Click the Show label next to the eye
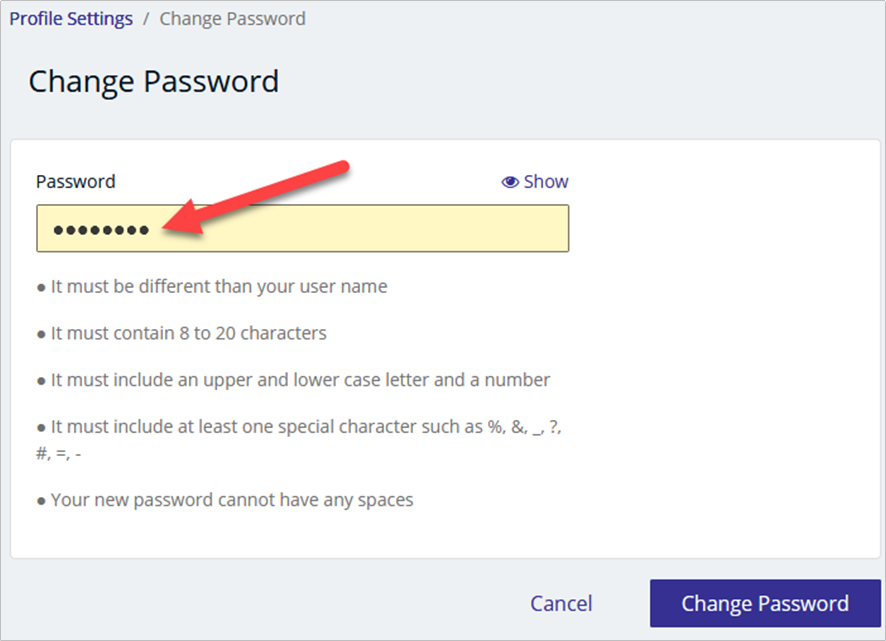The height and width of the screenshot is (641, 886). coord(545,181)
